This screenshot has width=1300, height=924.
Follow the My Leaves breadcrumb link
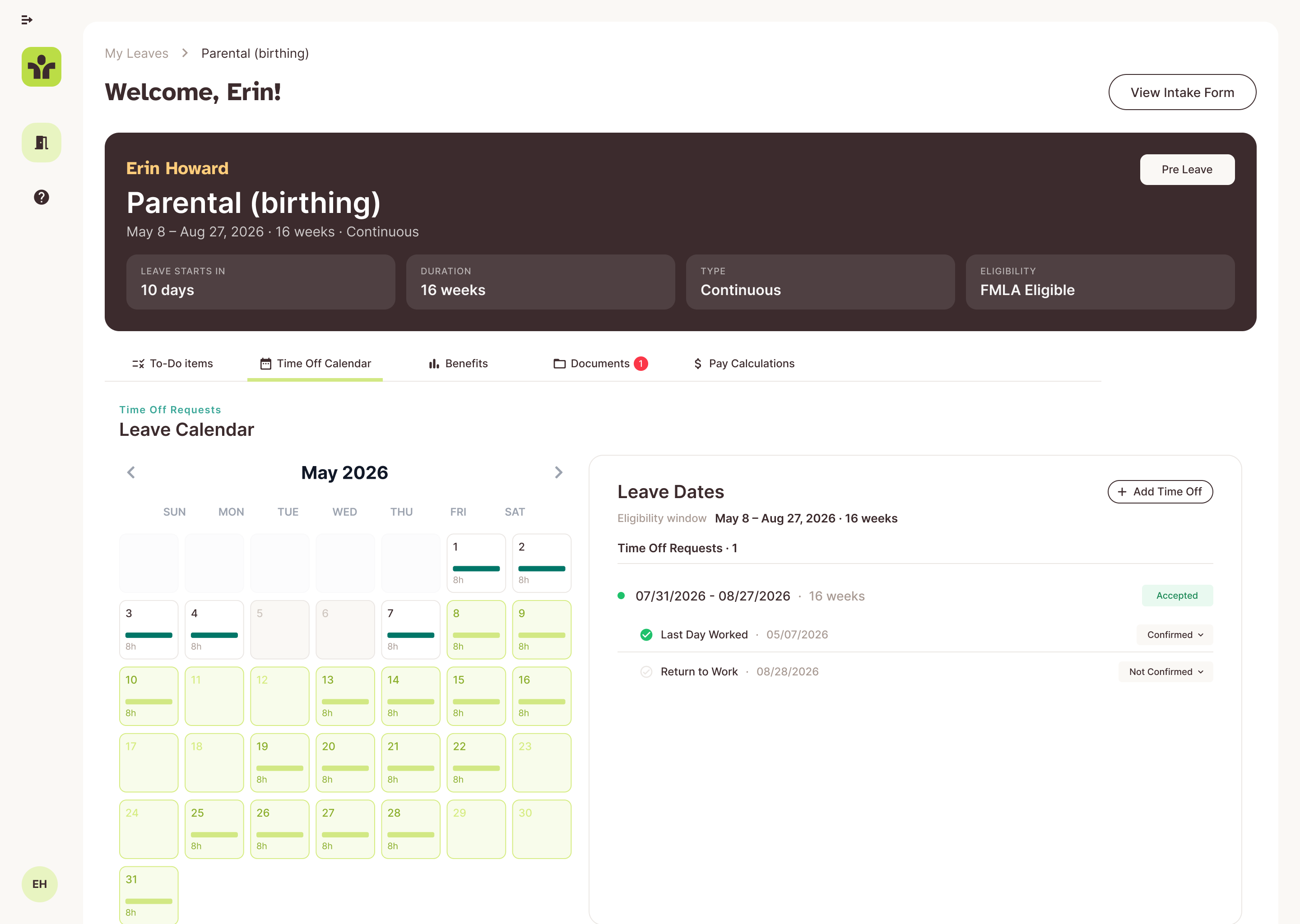tap(137, 53)
